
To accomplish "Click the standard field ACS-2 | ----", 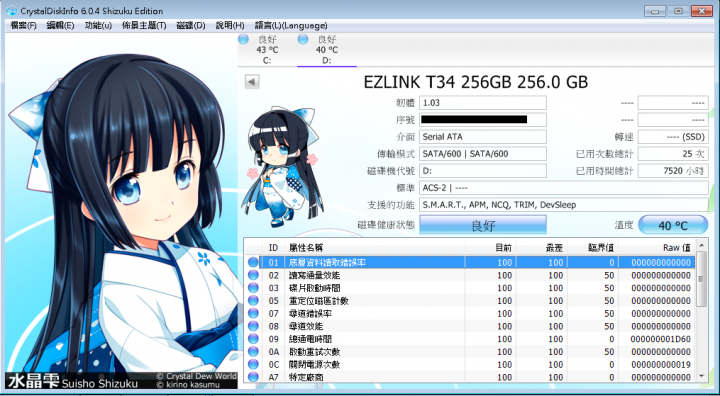I will click(x=564, y=187).
